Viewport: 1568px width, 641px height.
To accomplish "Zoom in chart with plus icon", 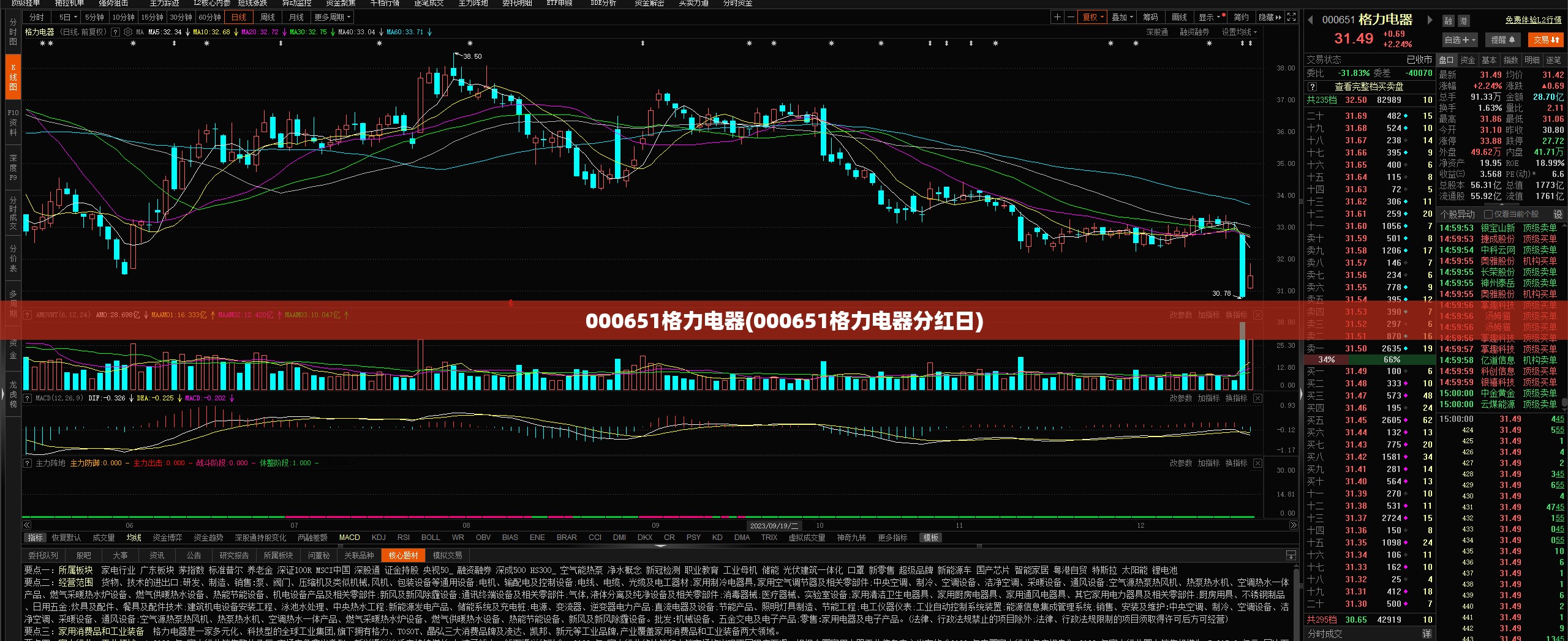I will tap(1057, 17).
